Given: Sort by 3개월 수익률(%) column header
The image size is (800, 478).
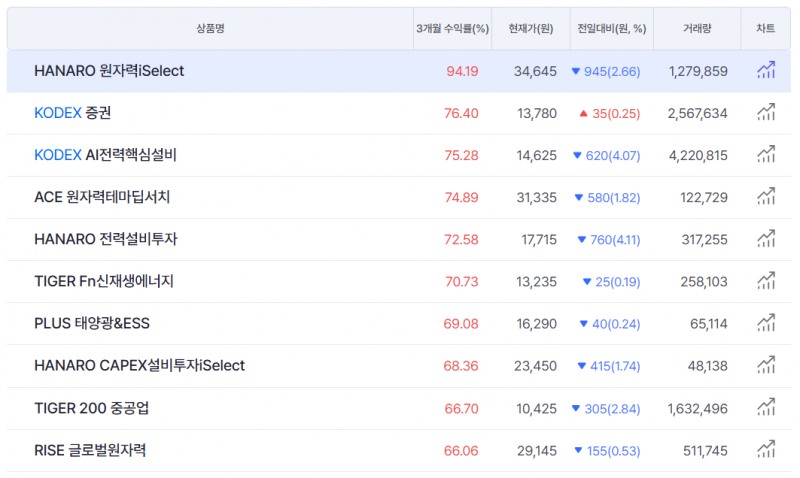Looking at the screenshot, I should click(452, 29).
